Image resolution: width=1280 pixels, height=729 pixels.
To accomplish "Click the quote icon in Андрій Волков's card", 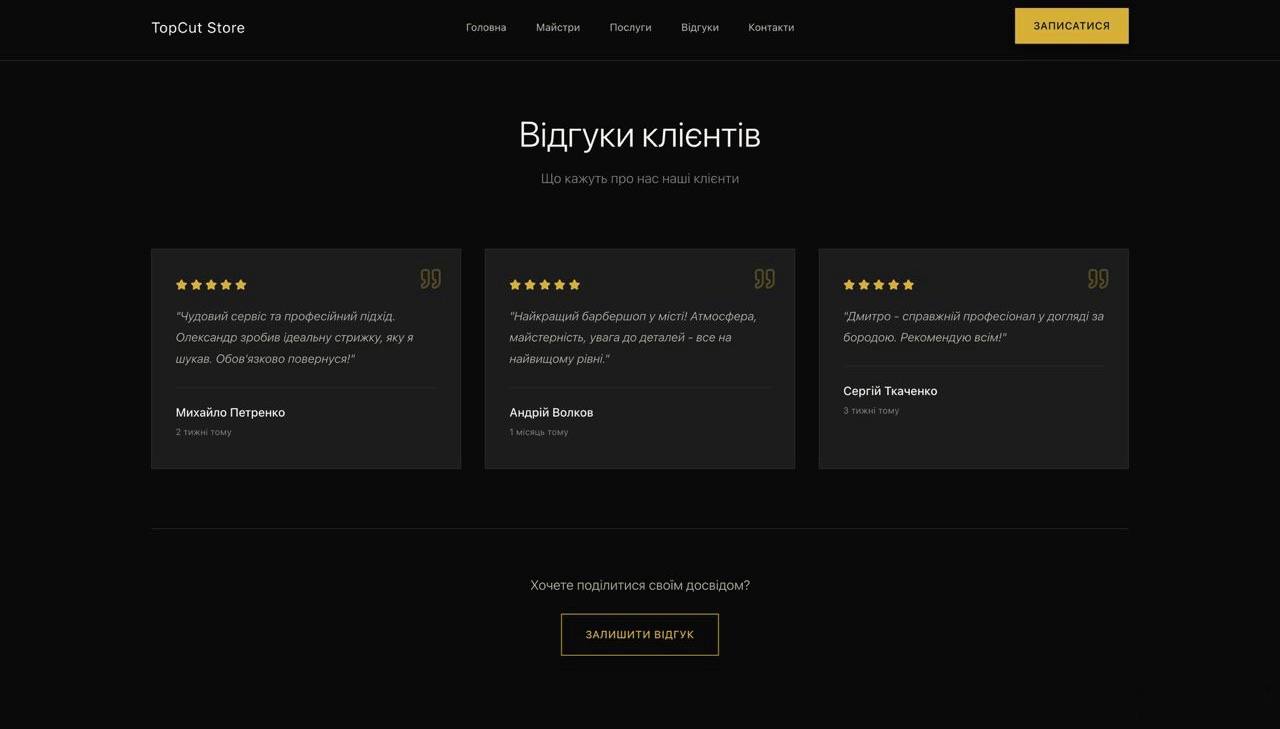I will 763,279.
